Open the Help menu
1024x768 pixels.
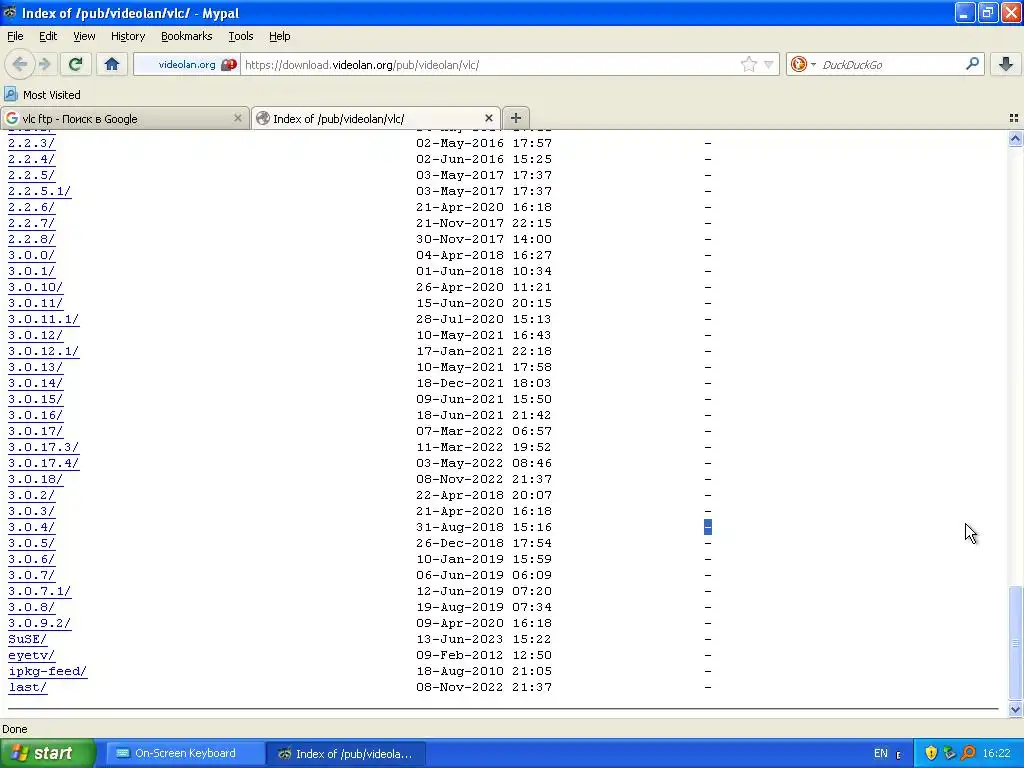(280, 36)
